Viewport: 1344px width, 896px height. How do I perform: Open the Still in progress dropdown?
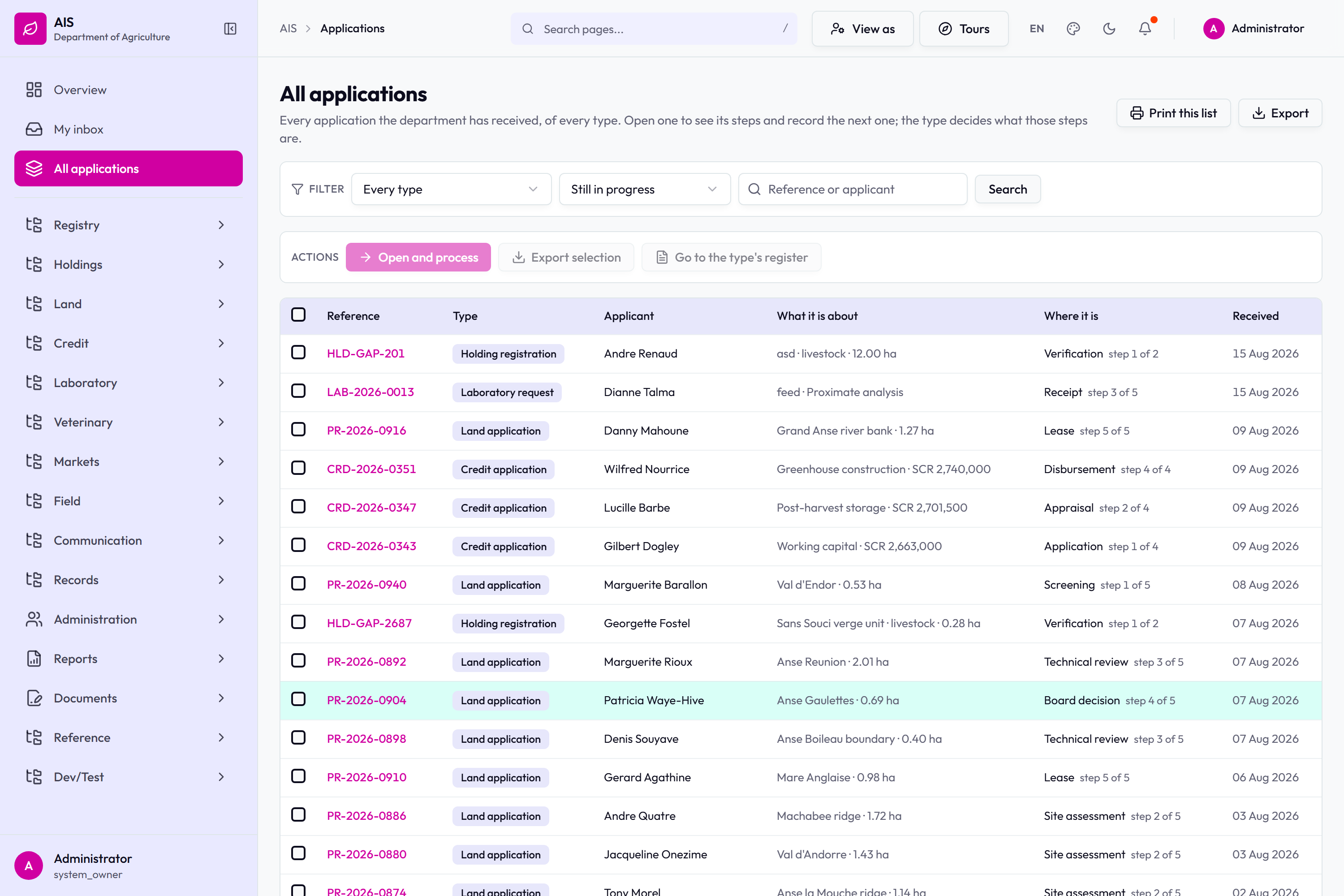pyautogui.click(x=645, y=189)
